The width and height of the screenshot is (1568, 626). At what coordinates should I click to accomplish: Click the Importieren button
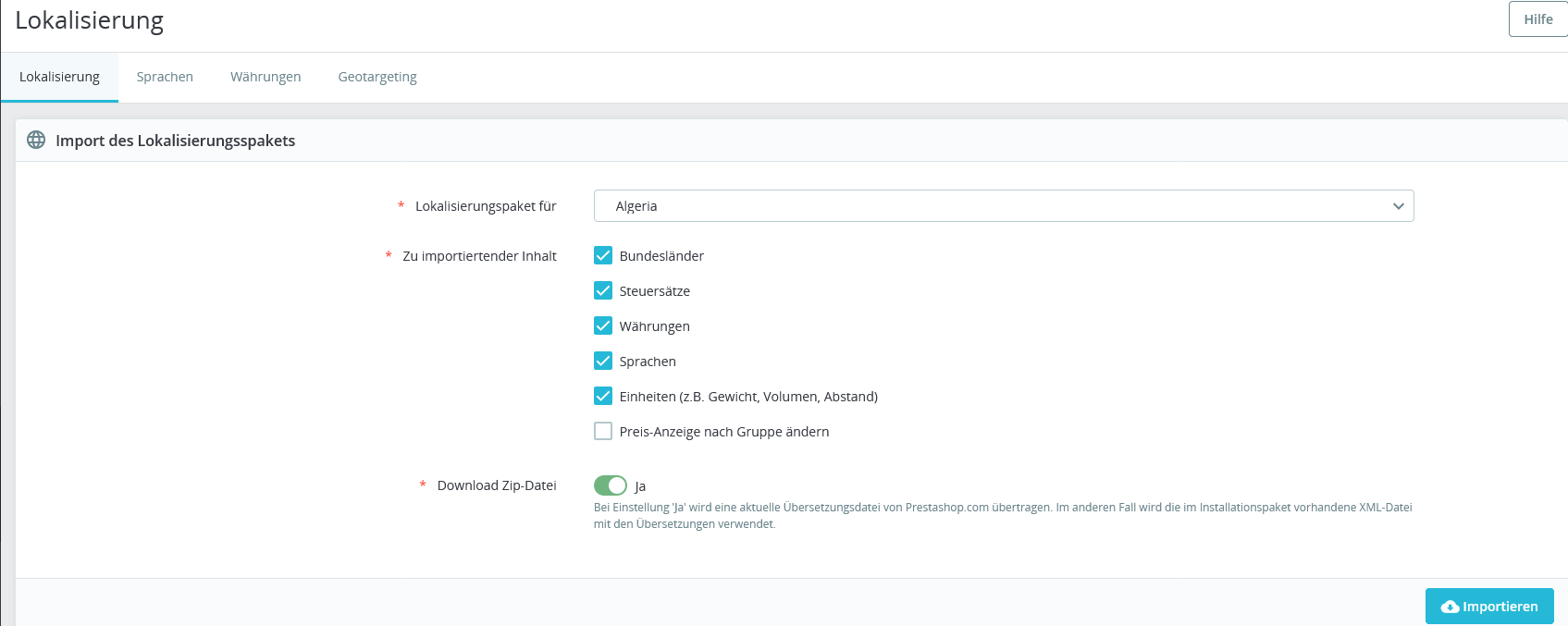tap(1489, 607)
